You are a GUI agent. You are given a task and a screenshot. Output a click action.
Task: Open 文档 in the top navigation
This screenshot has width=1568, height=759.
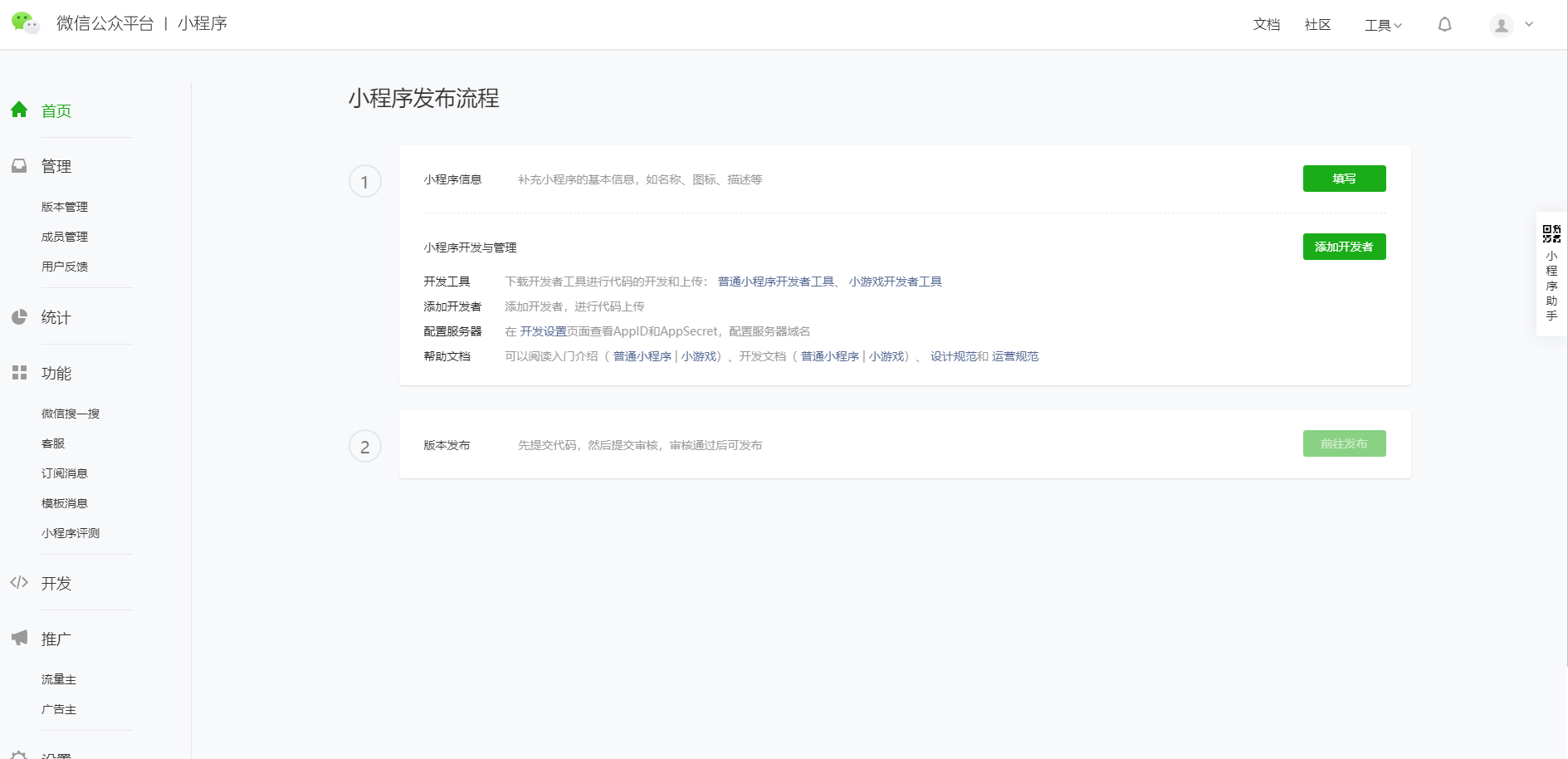pos(1267,25)
